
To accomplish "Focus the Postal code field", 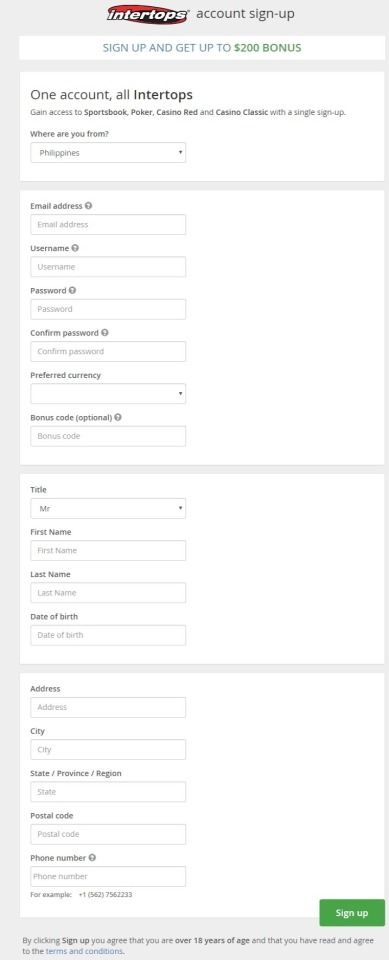I will 108,834.
